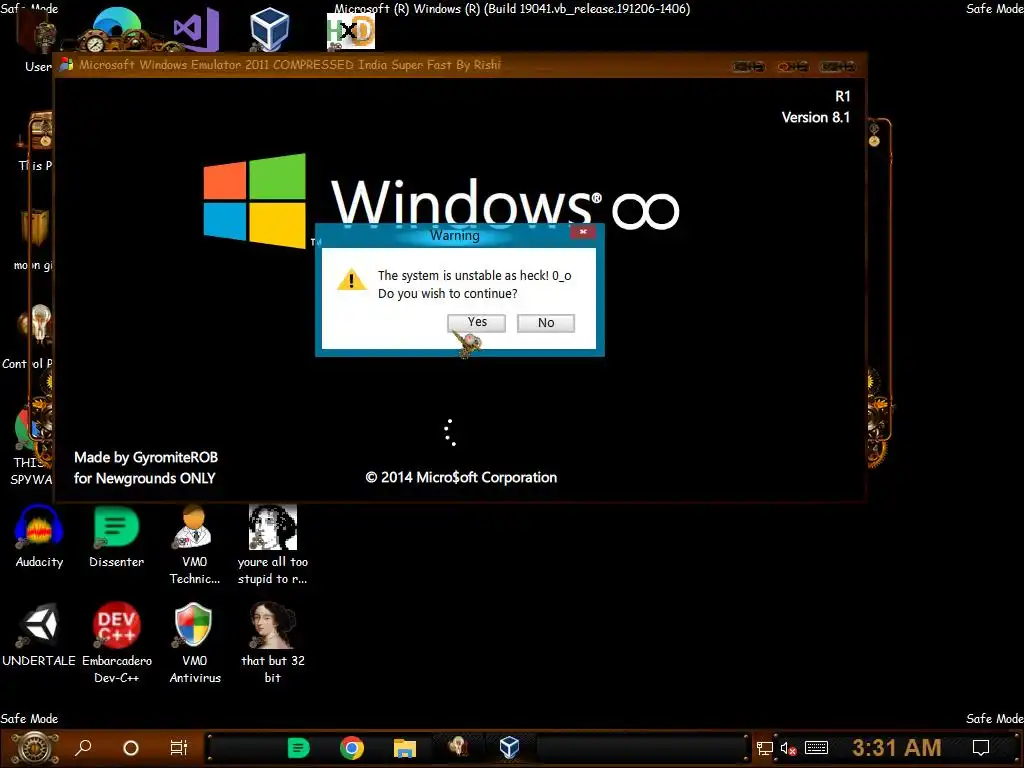Click No in the Warning dialog
The image size is (1024, 768).
click(x=546, y=323)
